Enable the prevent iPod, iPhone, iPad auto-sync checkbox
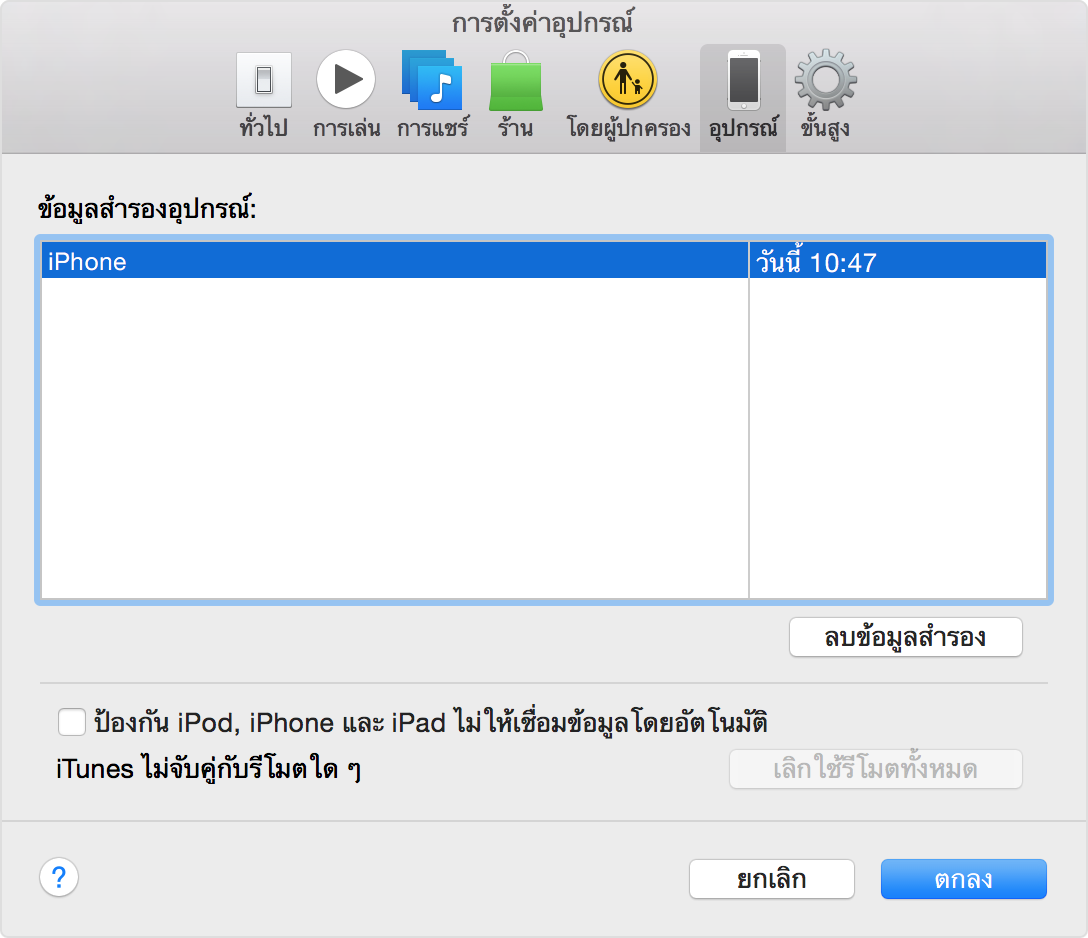This screenshot has width=1088, height=938. [72, 721]
